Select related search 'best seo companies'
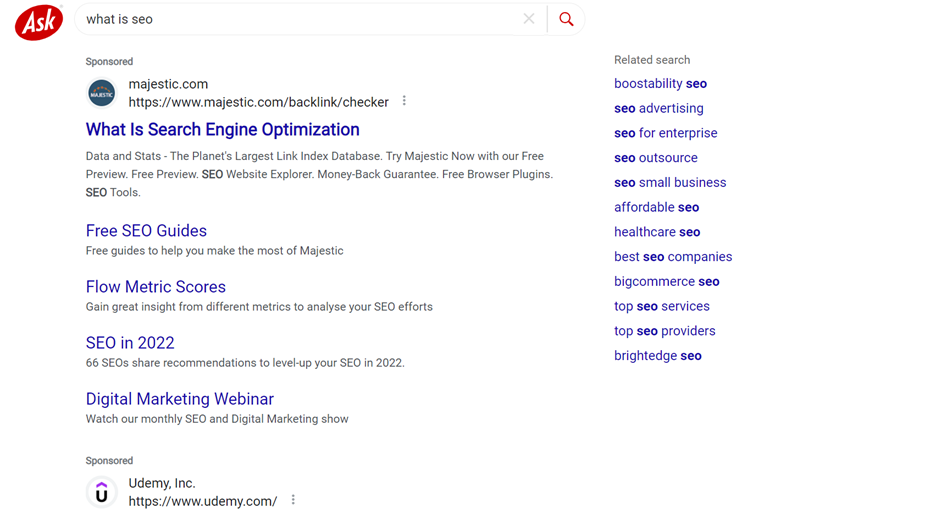Image resolution: width=925 pixels, height=514 pixels. pyautogui.click(x=673, y=257)
